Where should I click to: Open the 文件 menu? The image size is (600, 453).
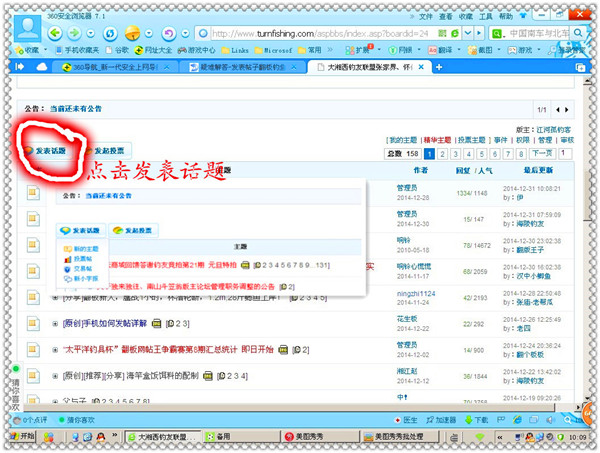426,16
